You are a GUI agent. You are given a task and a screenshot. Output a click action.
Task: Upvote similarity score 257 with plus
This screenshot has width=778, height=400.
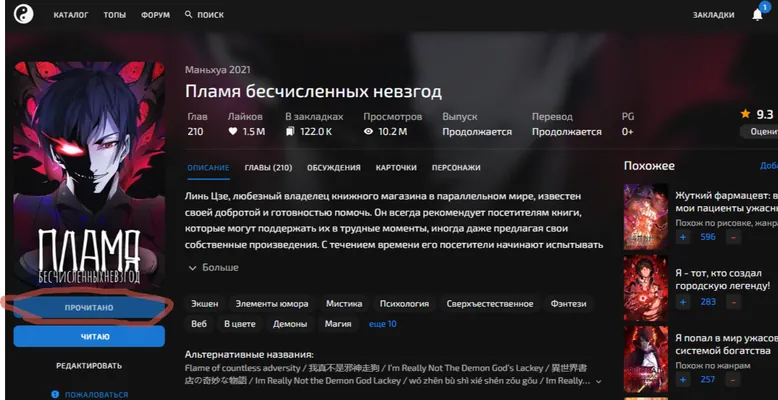coord(683,380)
